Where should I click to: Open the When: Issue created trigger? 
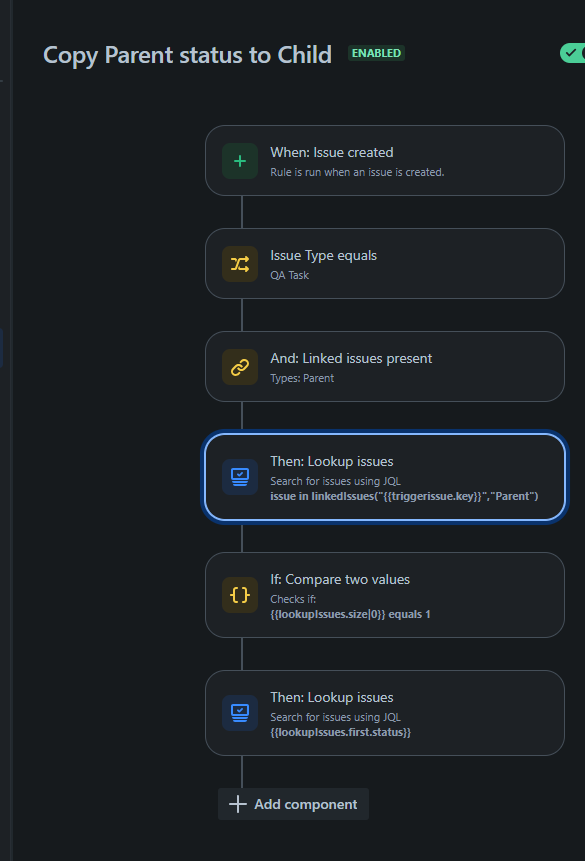tap(385, 160)
